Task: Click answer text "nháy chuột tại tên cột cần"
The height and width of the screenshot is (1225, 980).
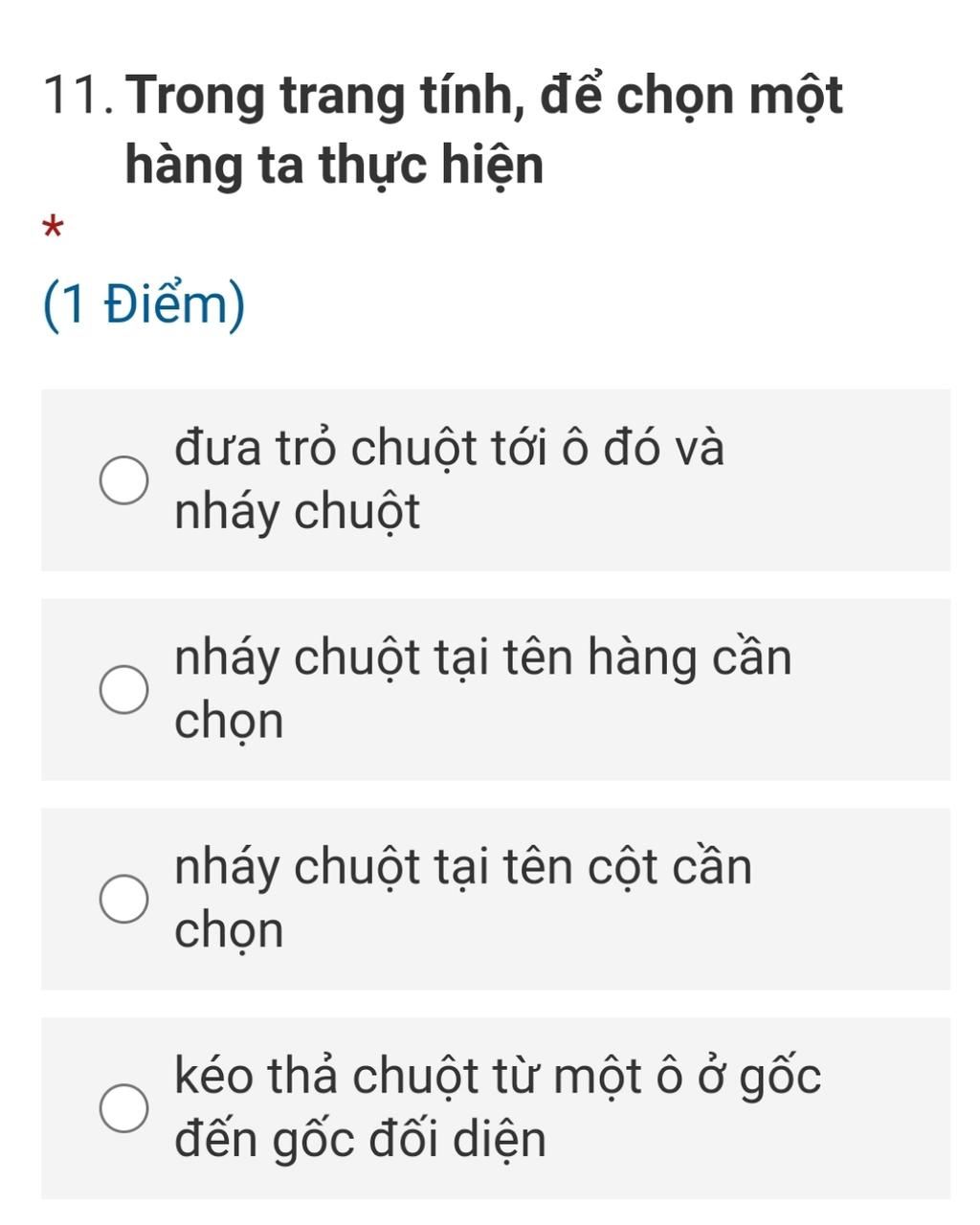Action: [462, 867]
